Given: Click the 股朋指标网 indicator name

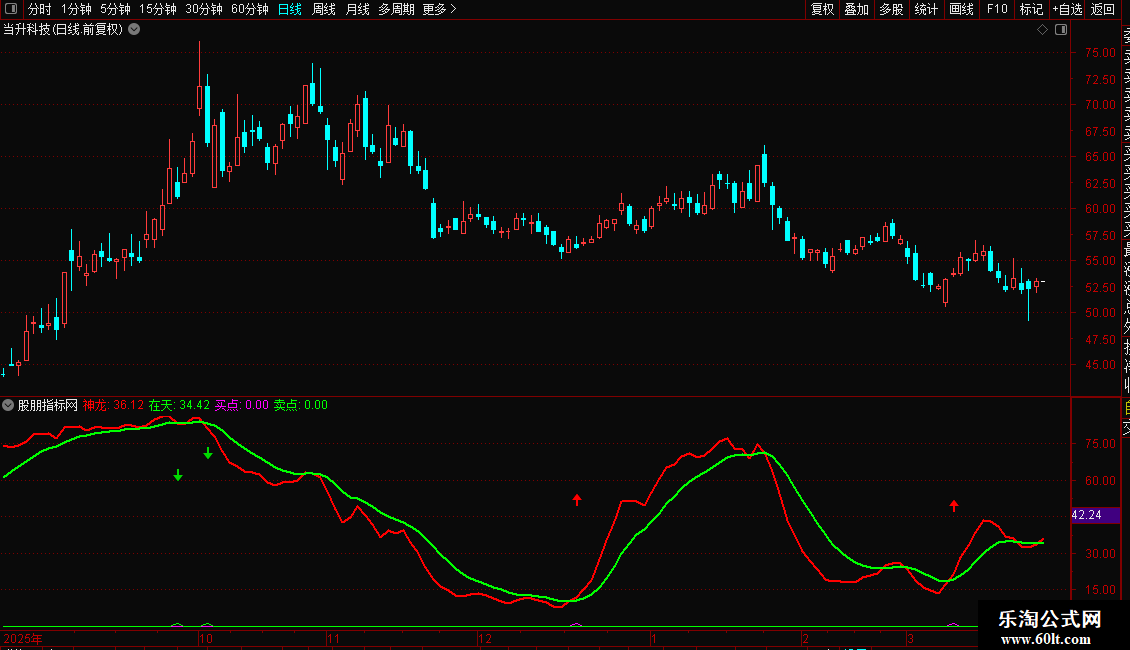Looking at the screenshot, I should pos(48,405).
